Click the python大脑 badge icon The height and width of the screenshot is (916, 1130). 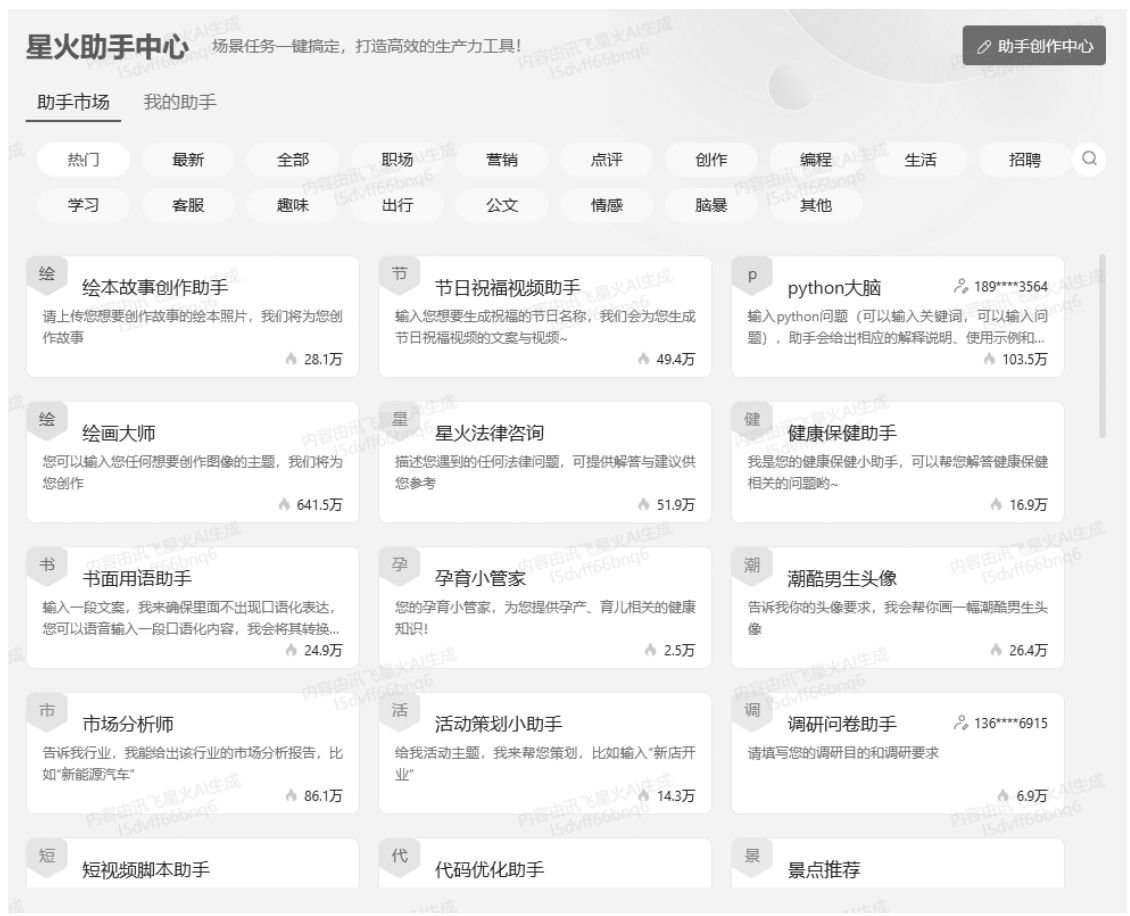(x=752, y=275)
